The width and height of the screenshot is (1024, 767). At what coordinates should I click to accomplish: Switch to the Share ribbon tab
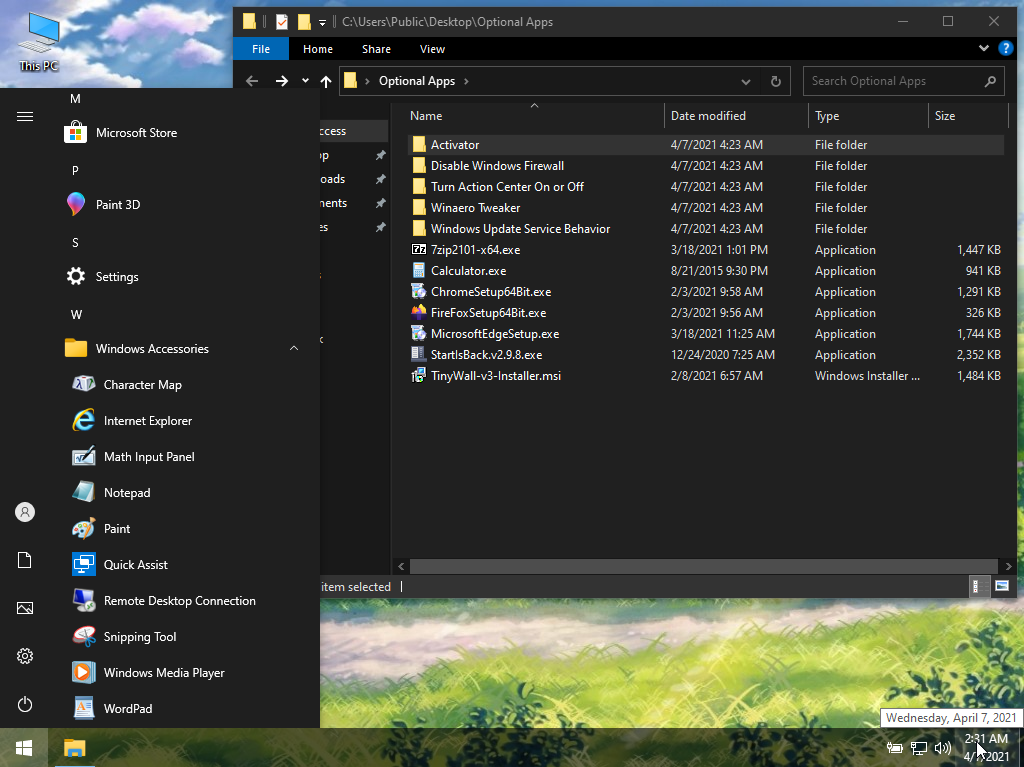(x=376, y=49)
